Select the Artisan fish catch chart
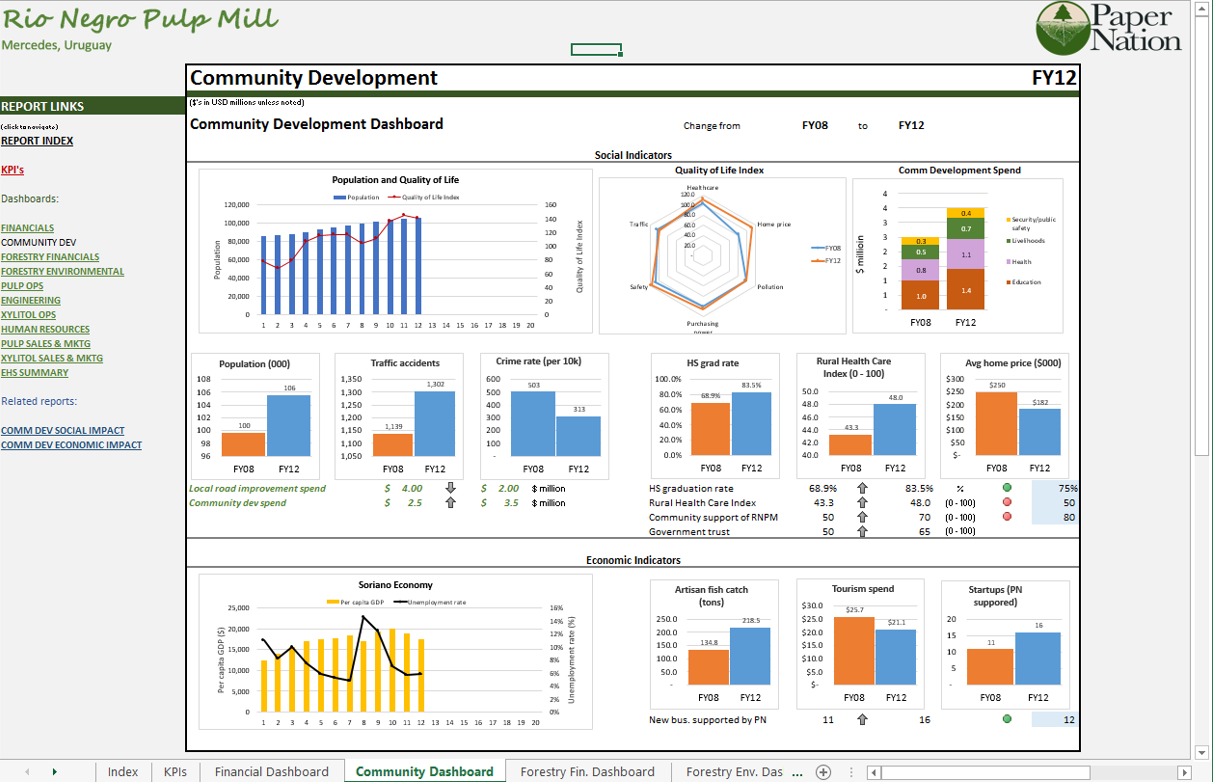The image size is (1213, 782). [715, 644]
